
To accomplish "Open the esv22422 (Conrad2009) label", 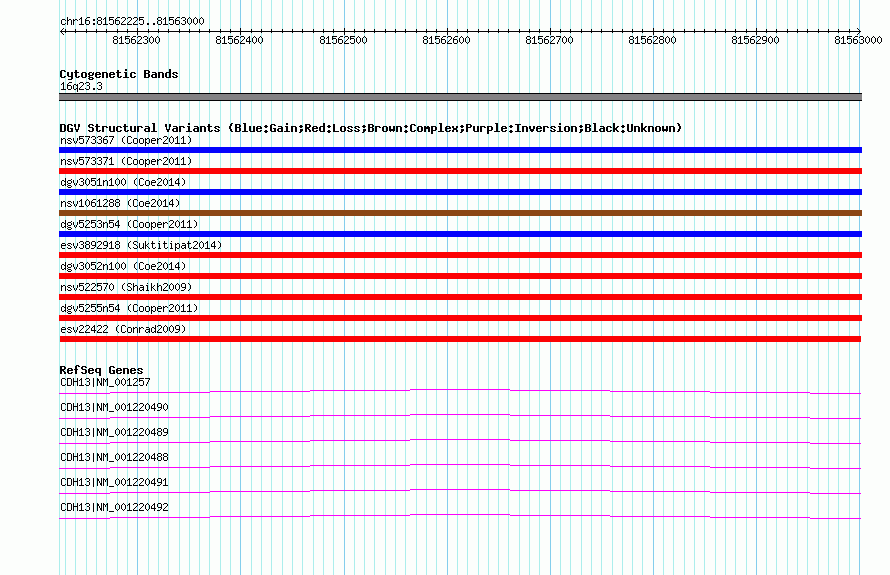I will click(x=123, y=329).
